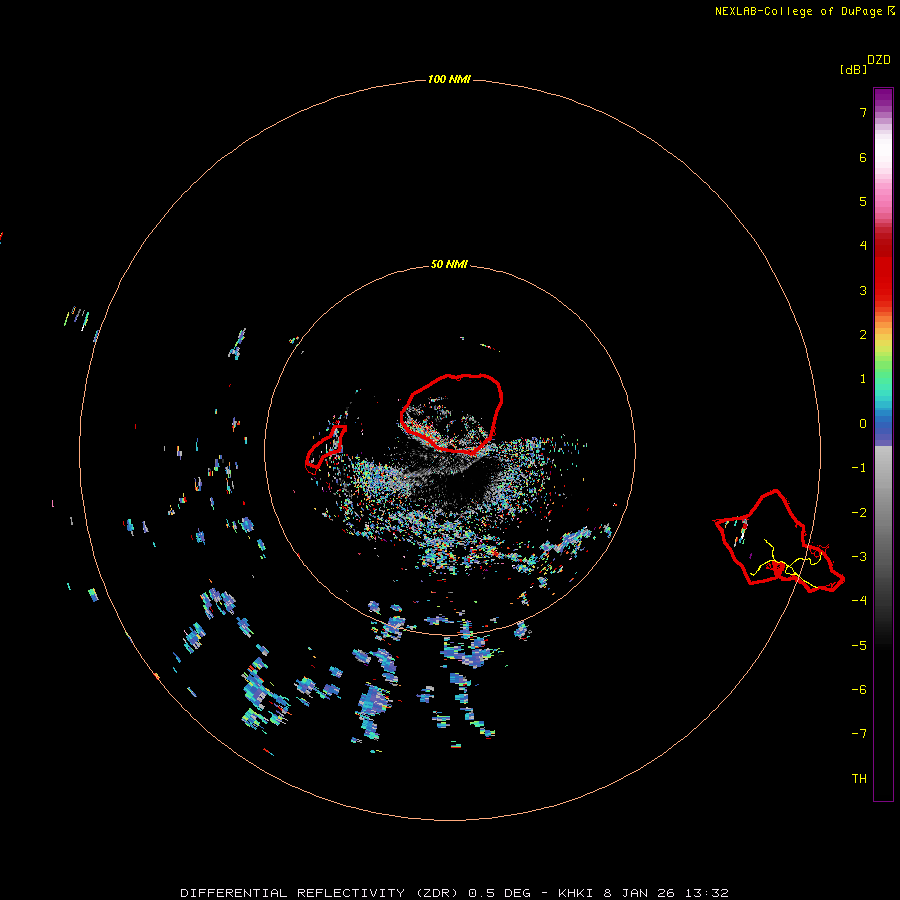Click the red island outline with yellow roads
900x900 pixels.
(x=778, y=541)
